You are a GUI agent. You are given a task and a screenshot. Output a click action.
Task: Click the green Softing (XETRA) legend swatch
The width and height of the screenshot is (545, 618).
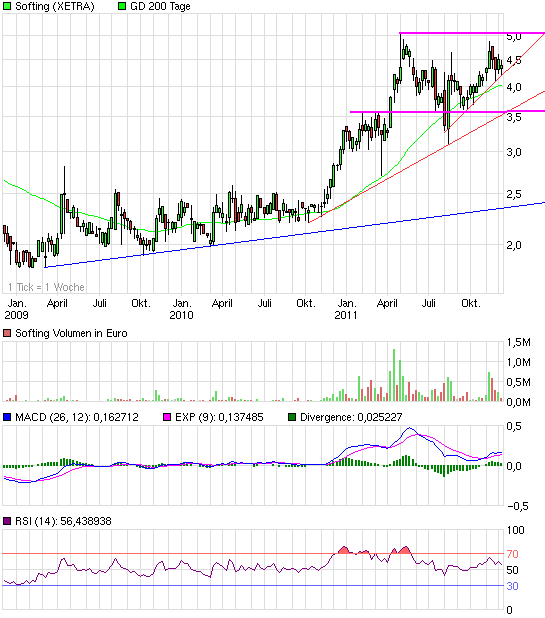click(x=7, y=6)
